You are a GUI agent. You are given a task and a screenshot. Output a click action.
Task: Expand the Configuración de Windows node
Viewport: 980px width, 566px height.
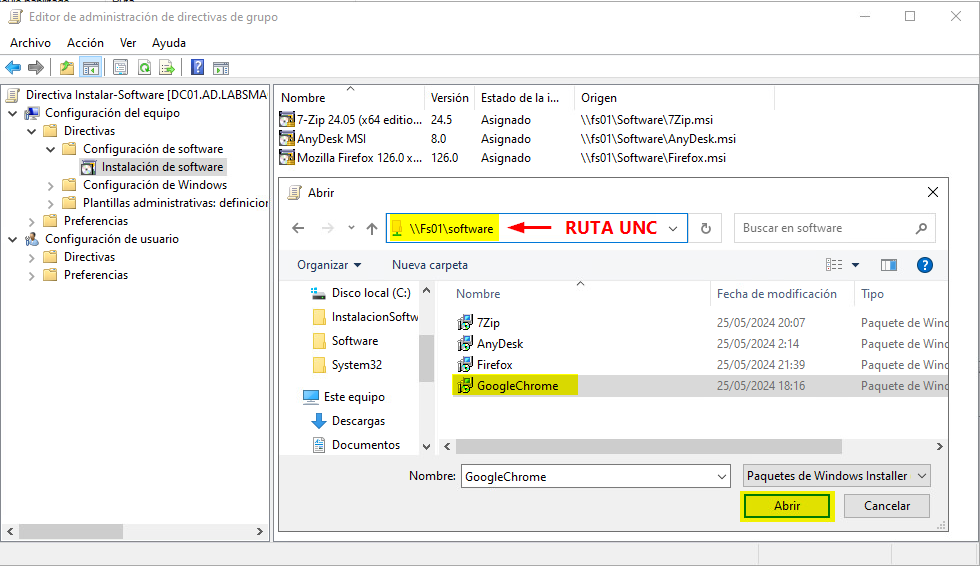(51, 185)
